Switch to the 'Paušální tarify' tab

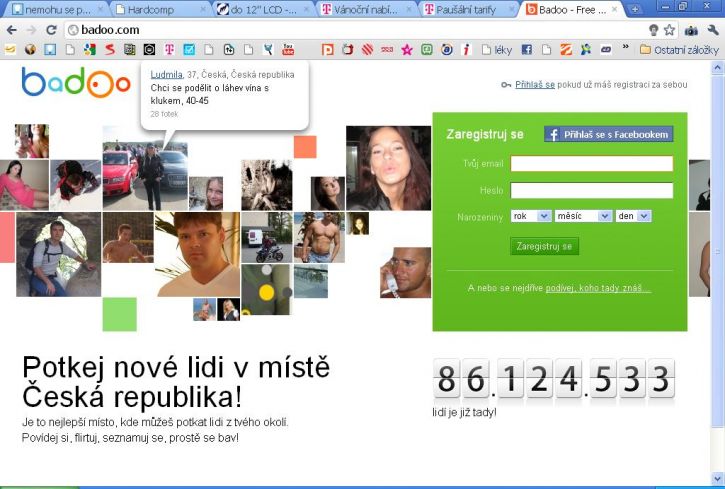pyautogui.click(x=468, y=9)
